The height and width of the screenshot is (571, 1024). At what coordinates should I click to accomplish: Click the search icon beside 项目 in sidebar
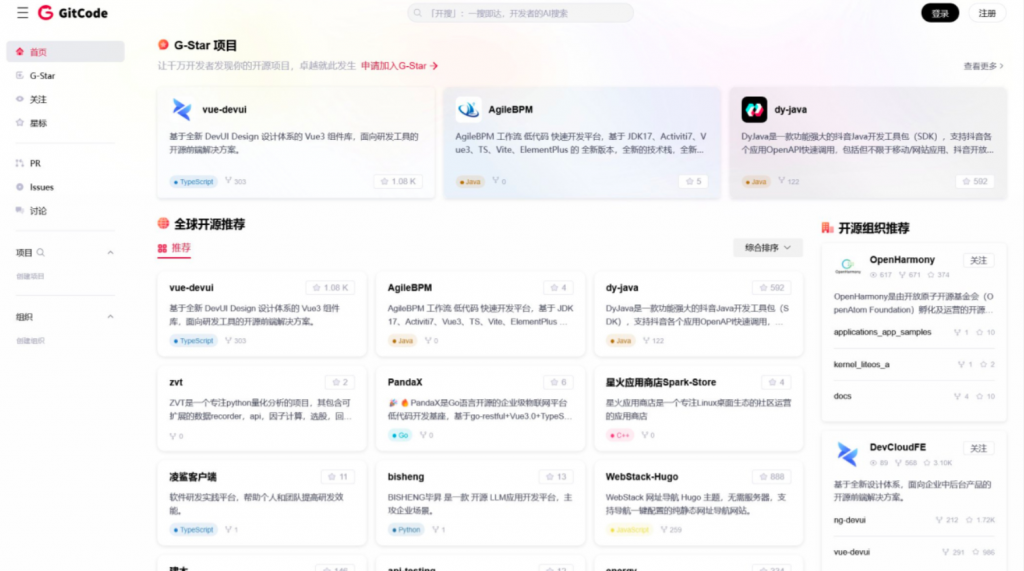pos(41,253)
